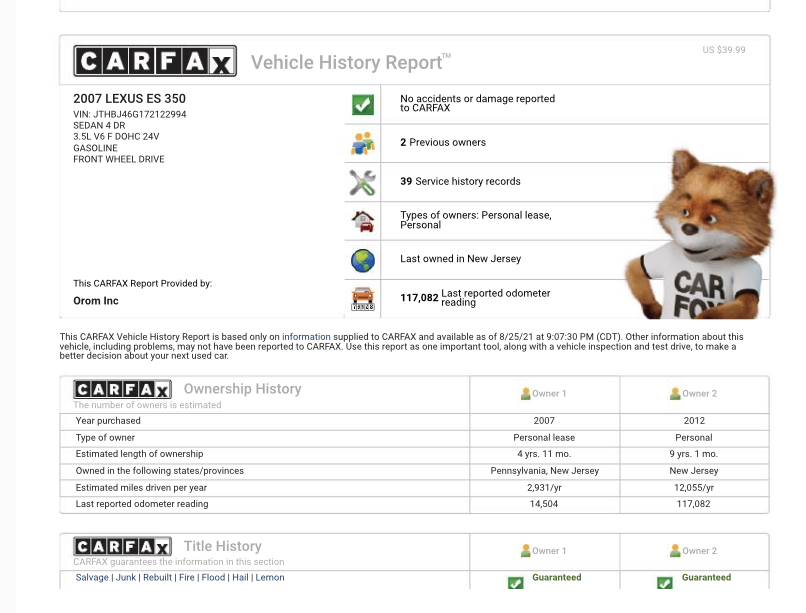Click the 'SEDAN 4 DR' line
Viewport: 806px width, 613px height.
click(99, 126)
